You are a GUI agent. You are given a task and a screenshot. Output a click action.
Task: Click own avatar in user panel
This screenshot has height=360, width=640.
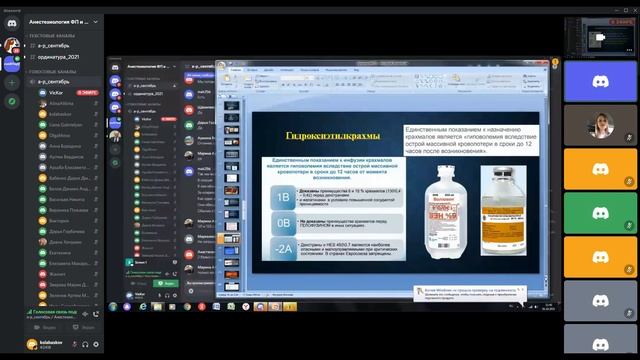click(32, 344)
